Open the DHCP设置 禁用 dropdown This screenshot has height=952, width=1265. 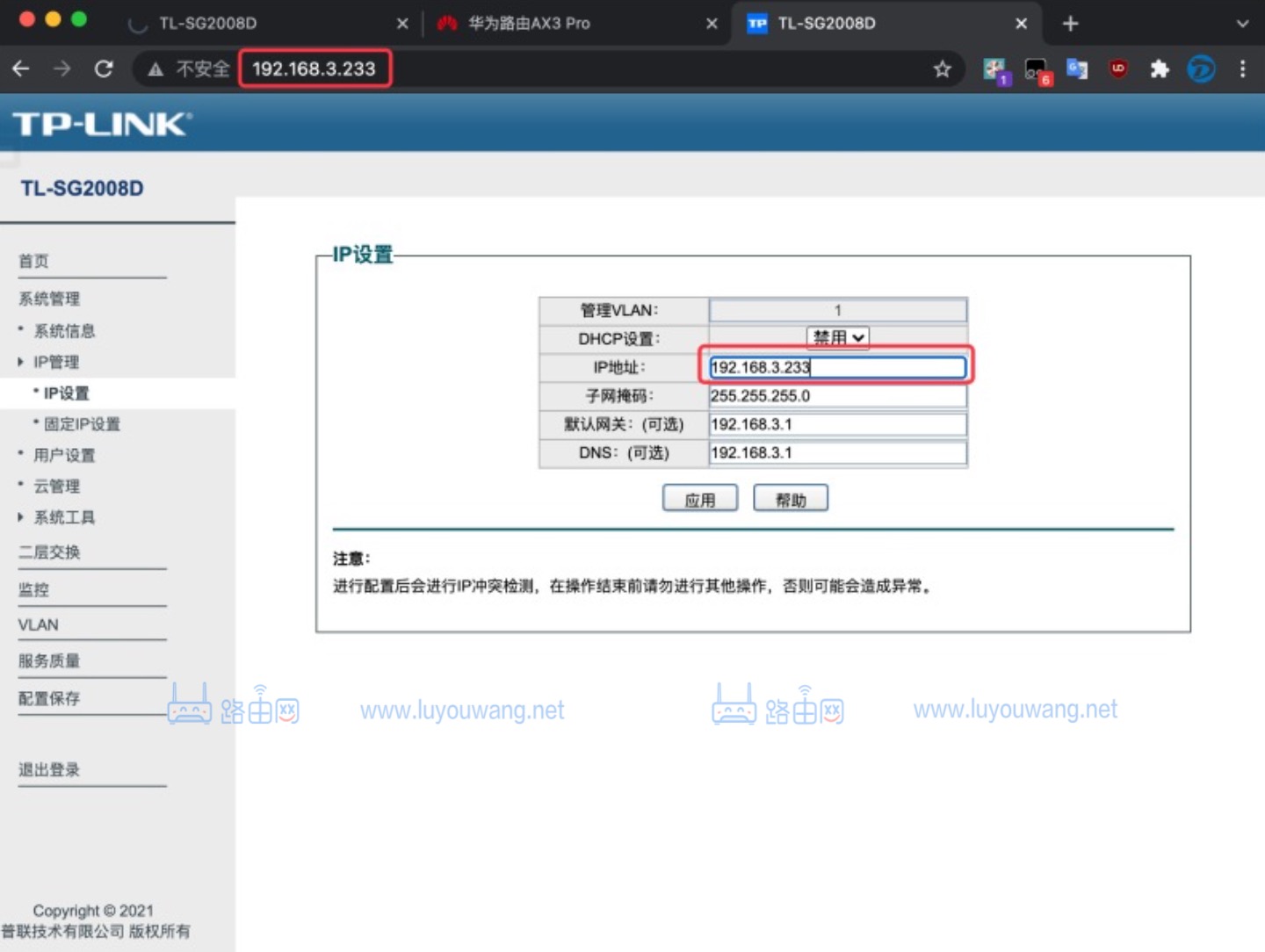[836, 337]
